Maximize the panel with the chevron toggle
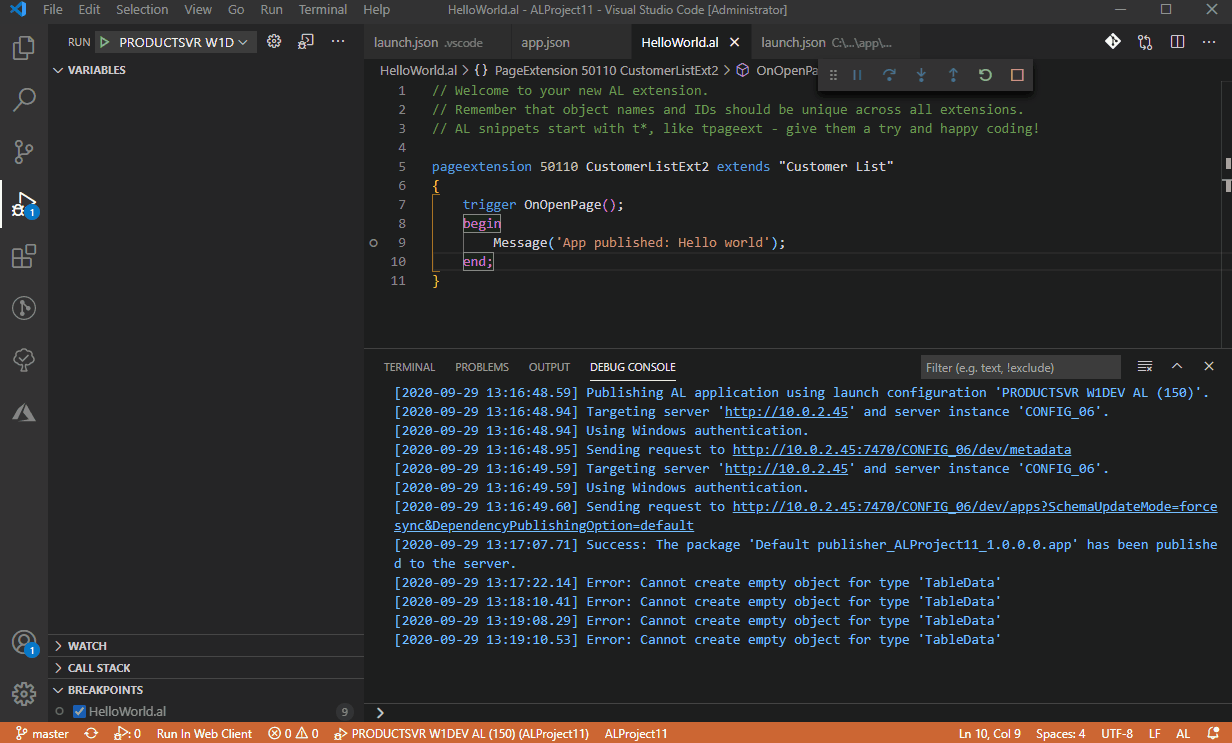Viewport: 1232px width, 743px height. click(x=1177, y=366)
